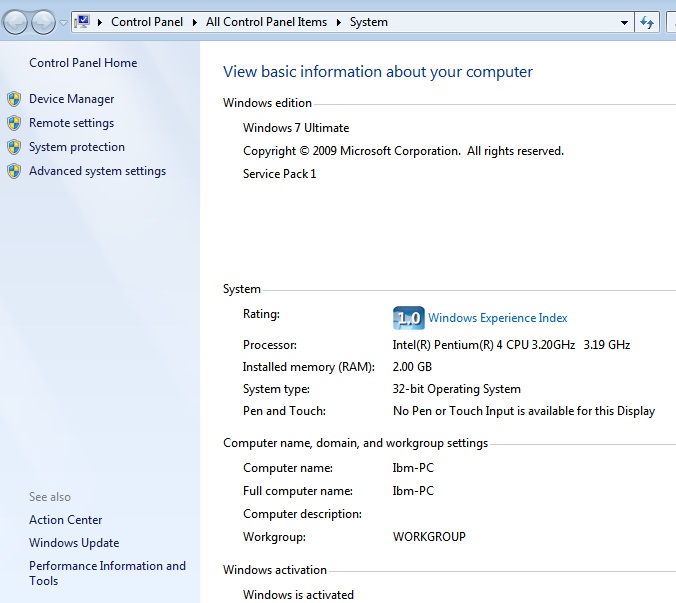Screen dimensions: 676x603
Task: Select Service Pack 1 text
Action: 279,174
